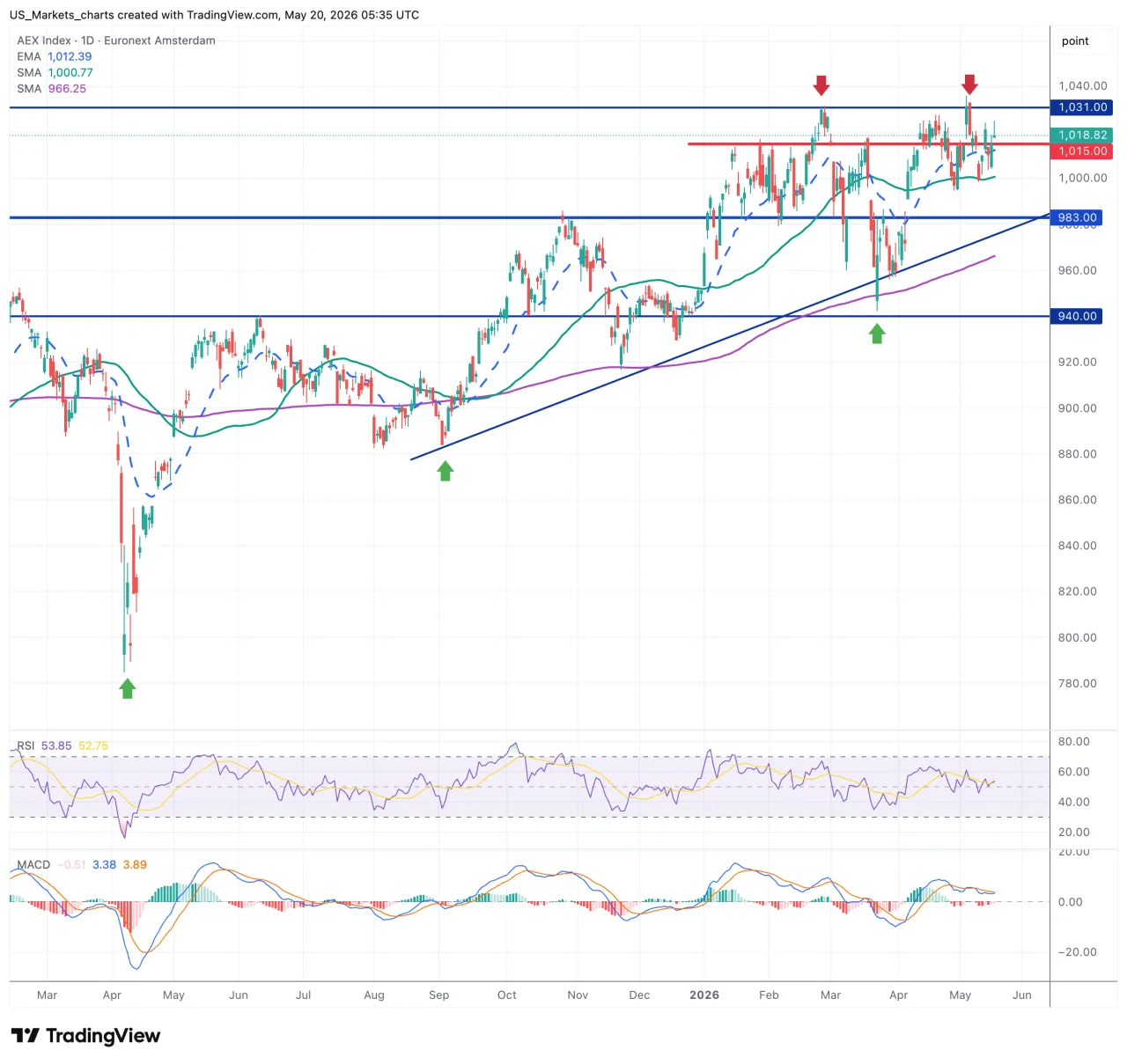Viewport: 1127px width, 1064px height.
Task: Click the −20.00 value on the MACD axis
Action: pos(1077,951)
